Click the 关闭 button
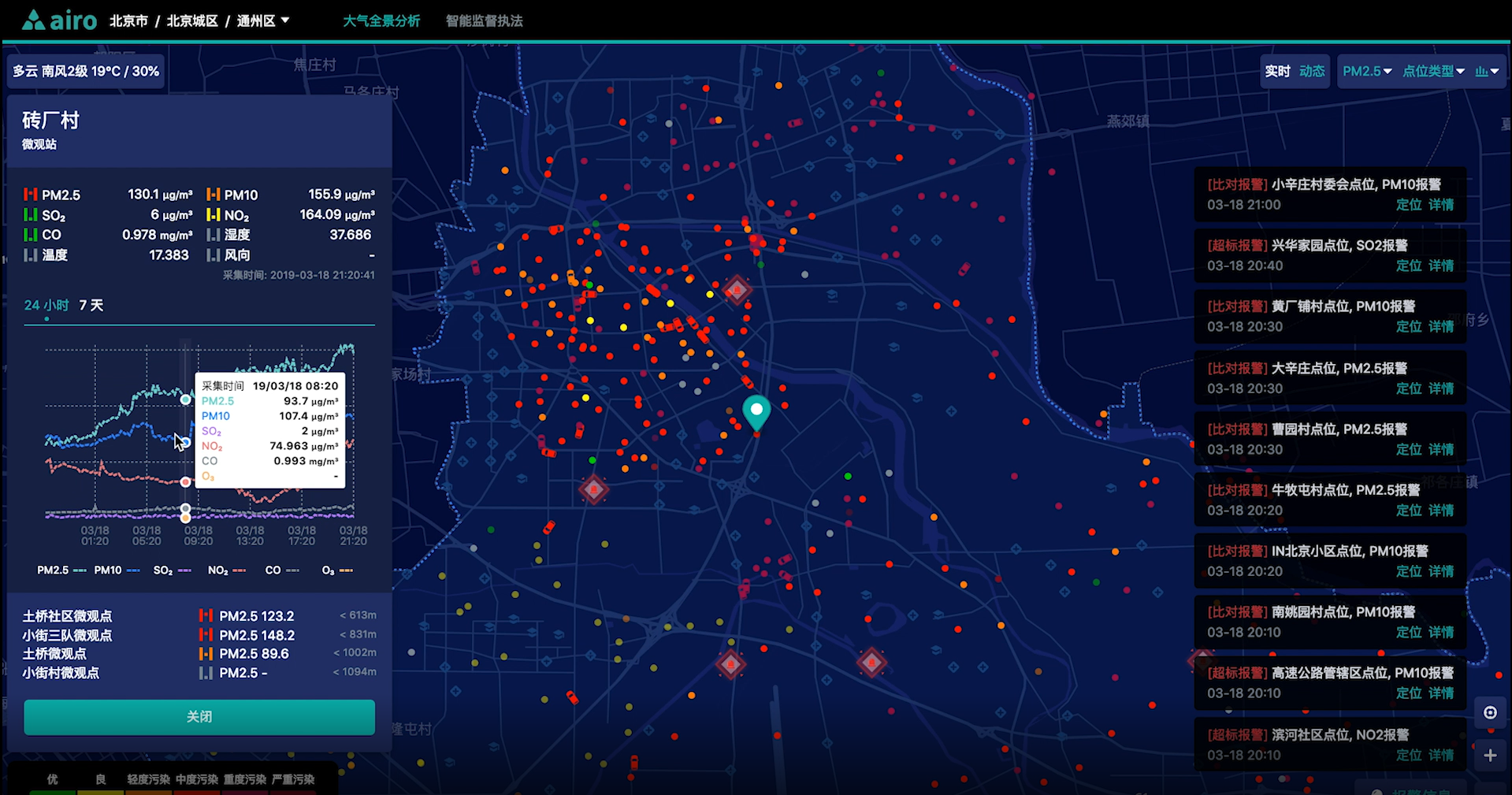The width and height of the screenshot is (1512, 795). tap(199, 717)
